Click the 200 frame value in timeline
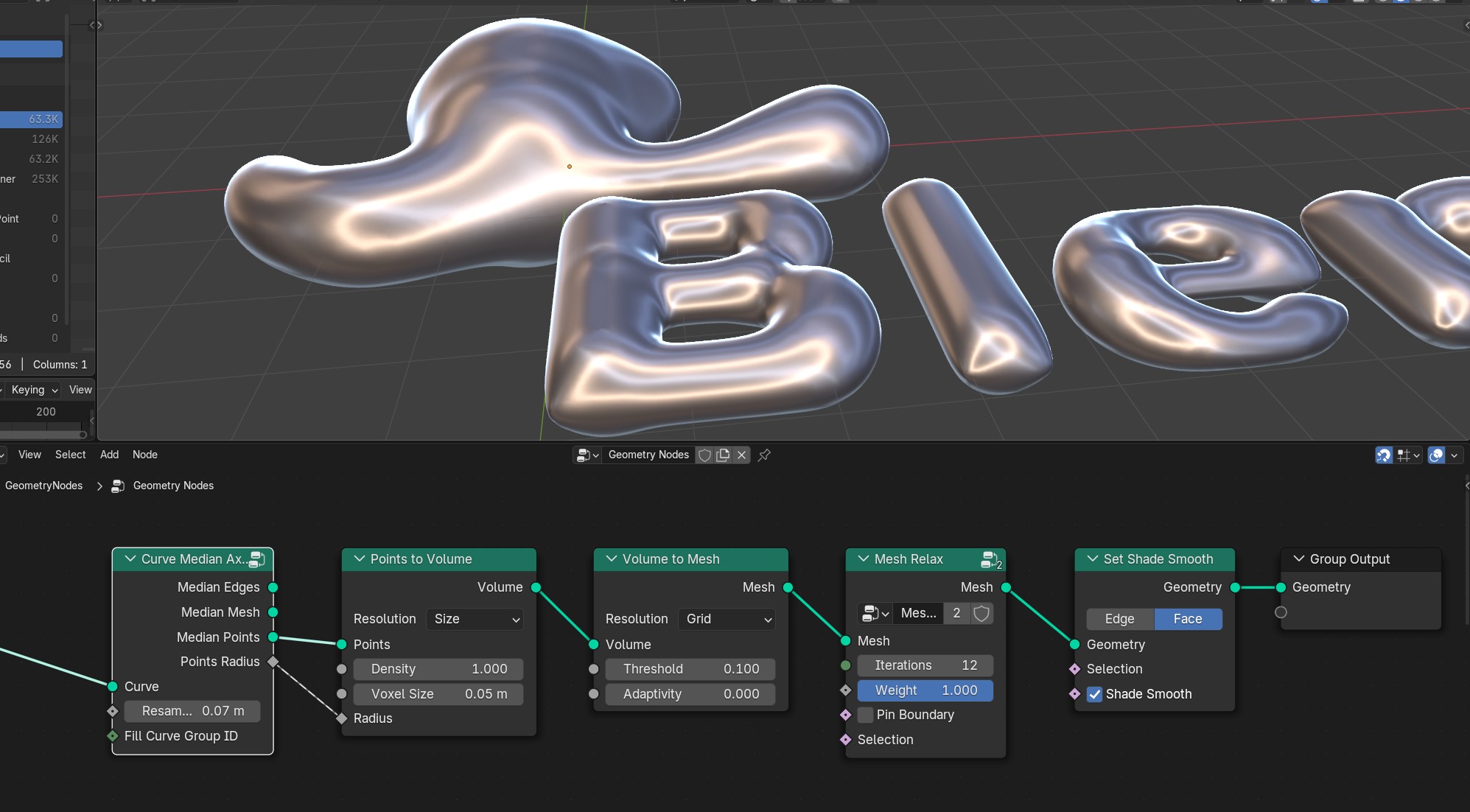The image size is (1470, 812). tap(46, 412)
